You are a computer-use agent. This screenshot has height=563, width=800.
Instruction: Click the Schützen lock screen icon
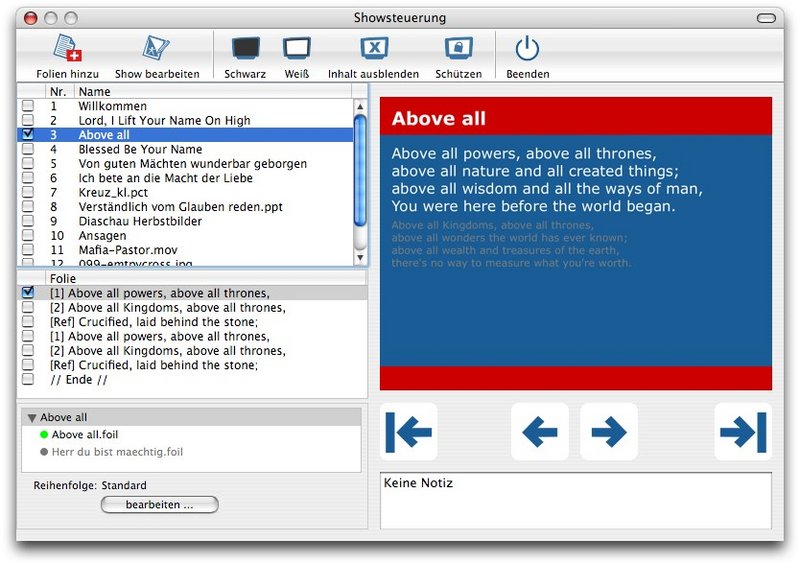click(458, 48)
